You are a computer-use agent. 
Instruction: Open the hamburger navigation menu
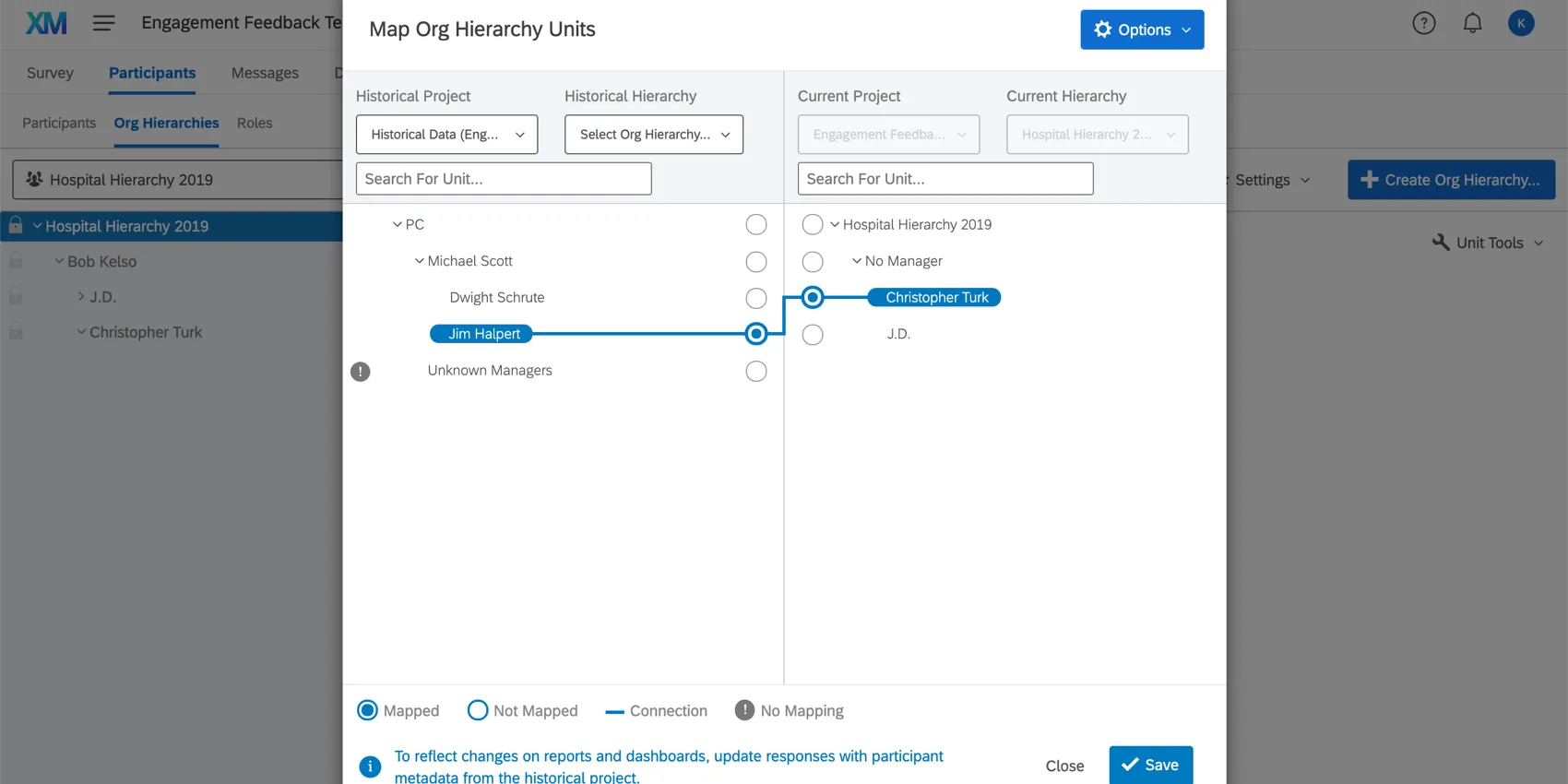104,23
